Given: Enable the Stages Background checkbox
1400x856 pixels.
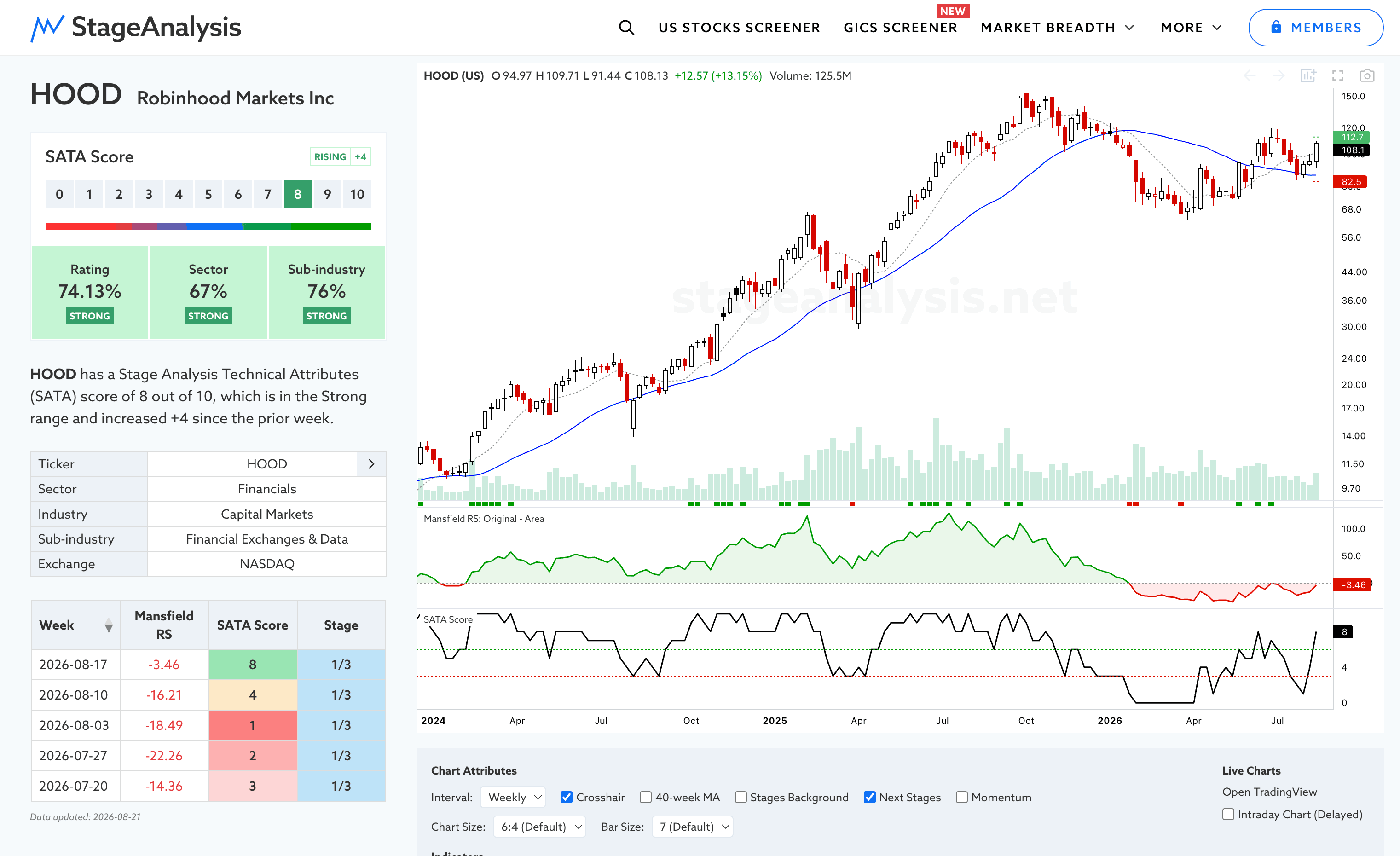Looking at the screenshot, I should 740,797.
